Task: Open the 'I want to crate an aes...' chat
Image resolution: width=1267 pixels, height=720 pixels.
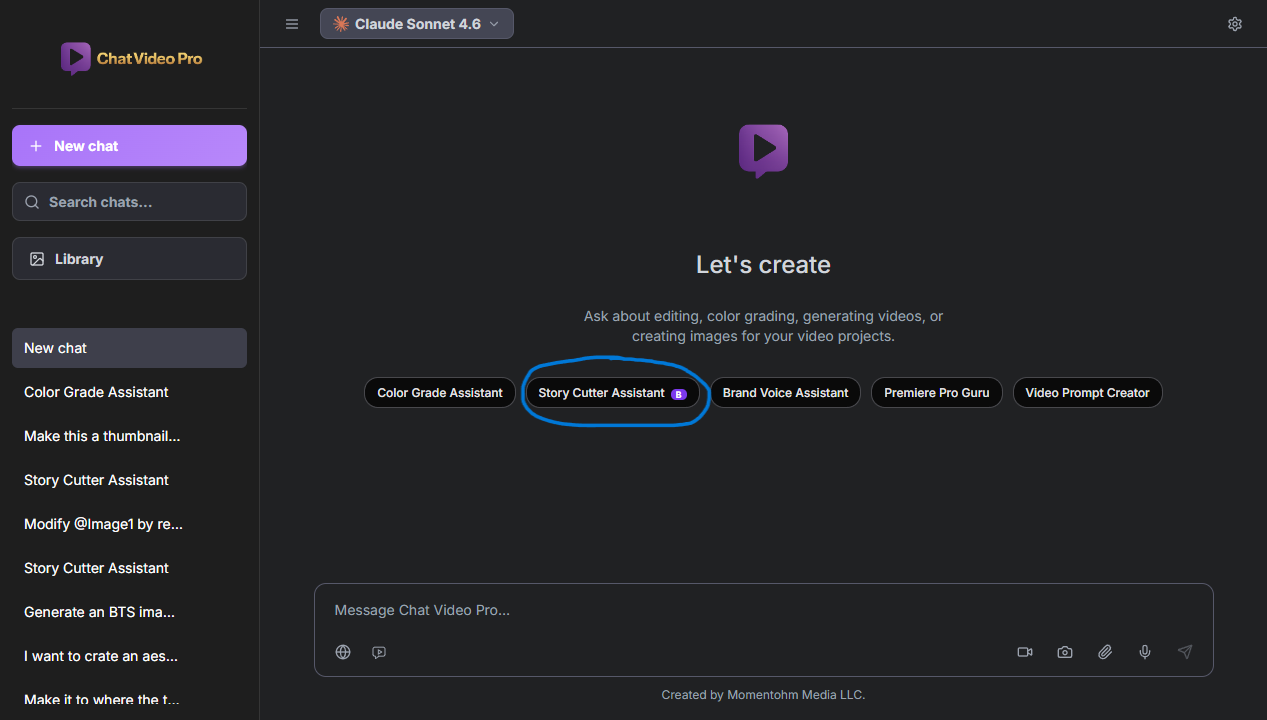Action: pyautogui.click(x=129, y=656)
